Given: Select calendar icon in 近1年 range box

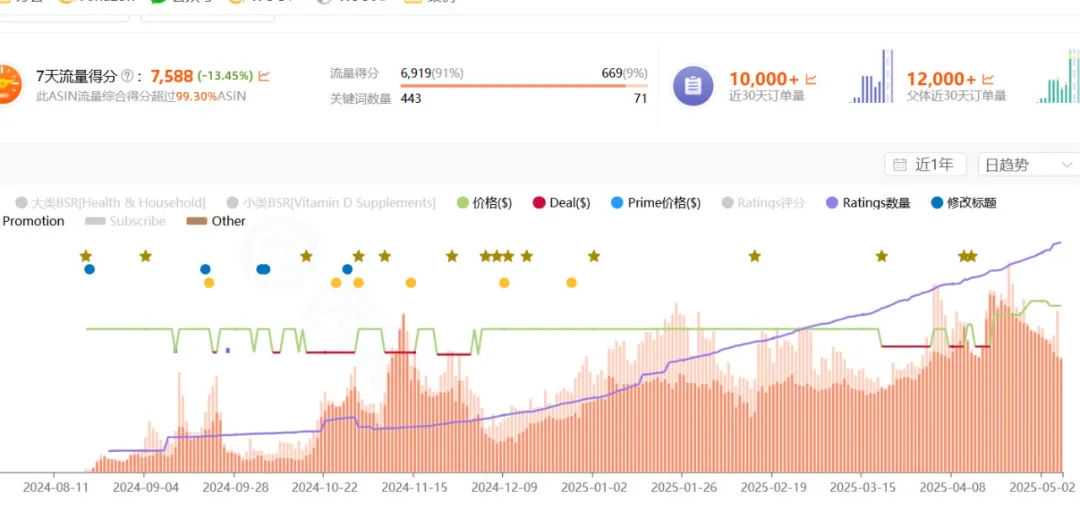Looking at the screenshot, I should click(x=900, y=165).
